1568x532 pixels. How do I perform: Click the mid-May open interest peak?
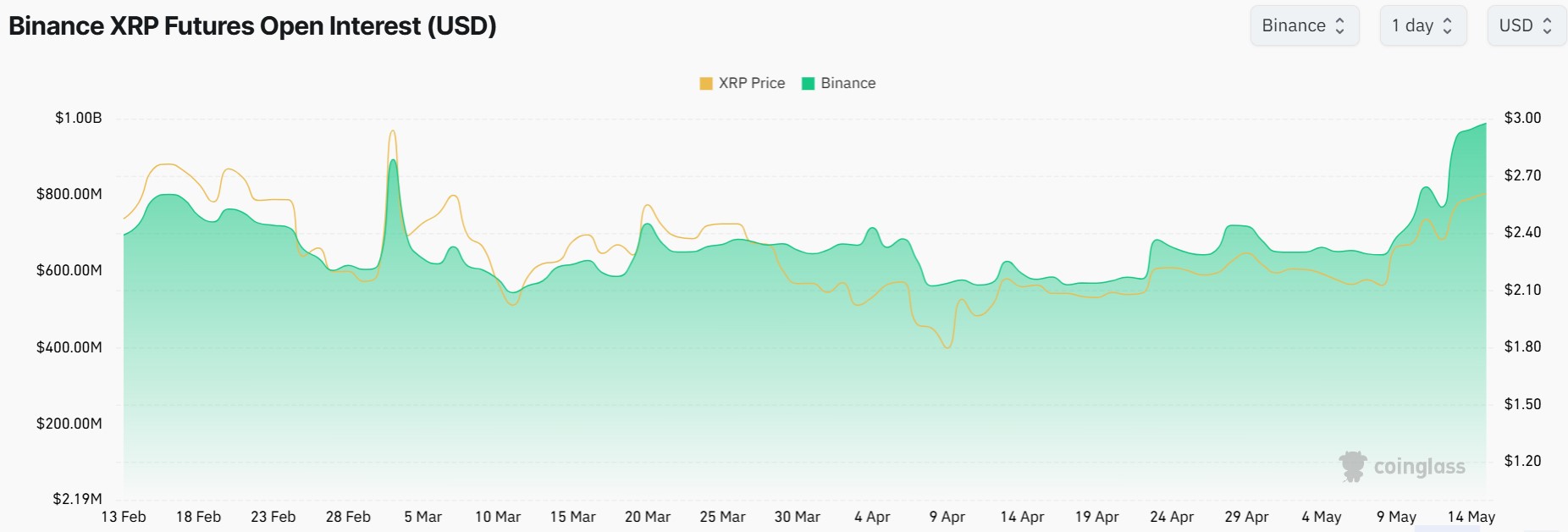coord(1485,125)
